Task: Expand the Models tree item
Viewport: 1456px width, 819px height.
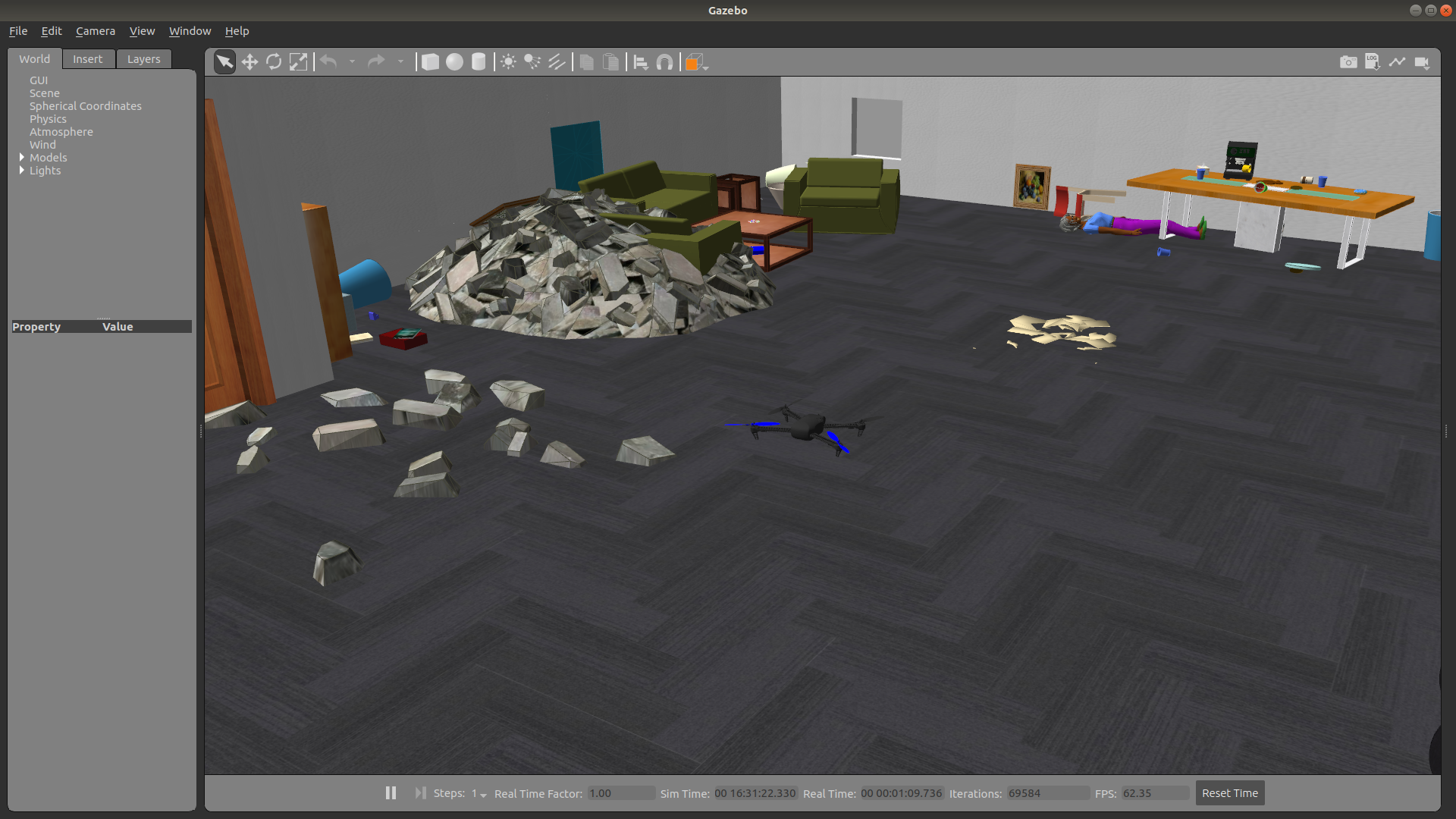Action: coord(22,158)
